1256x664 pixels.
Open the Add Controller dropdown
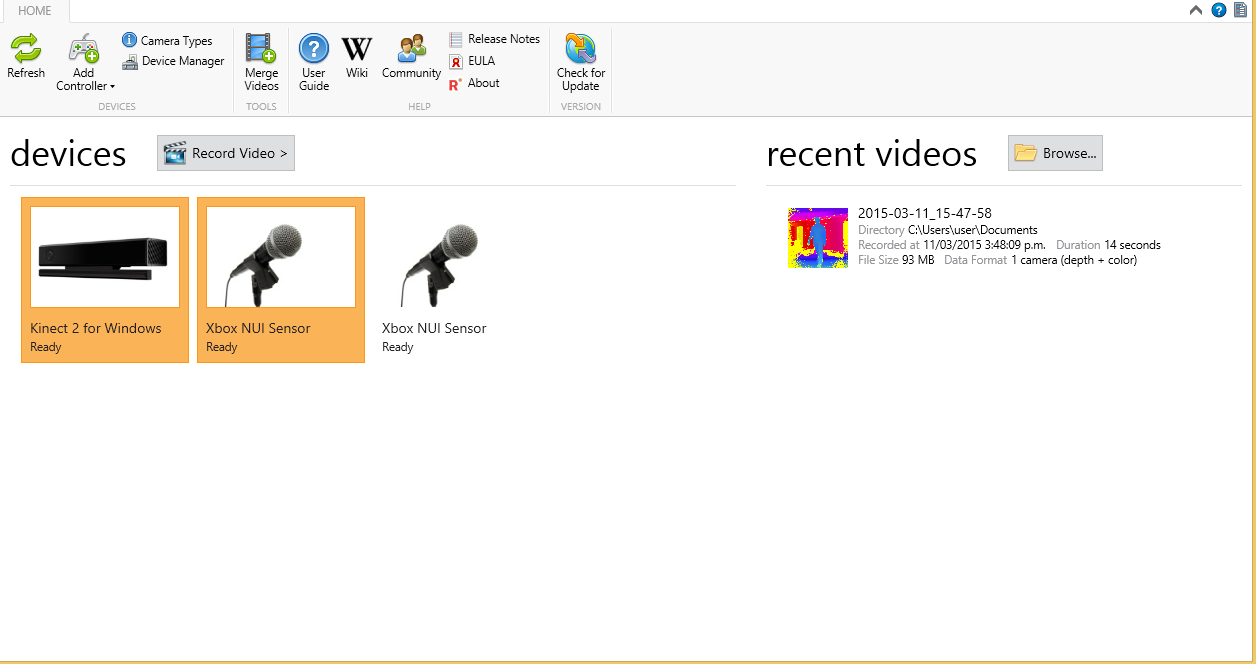pos(84,63)
